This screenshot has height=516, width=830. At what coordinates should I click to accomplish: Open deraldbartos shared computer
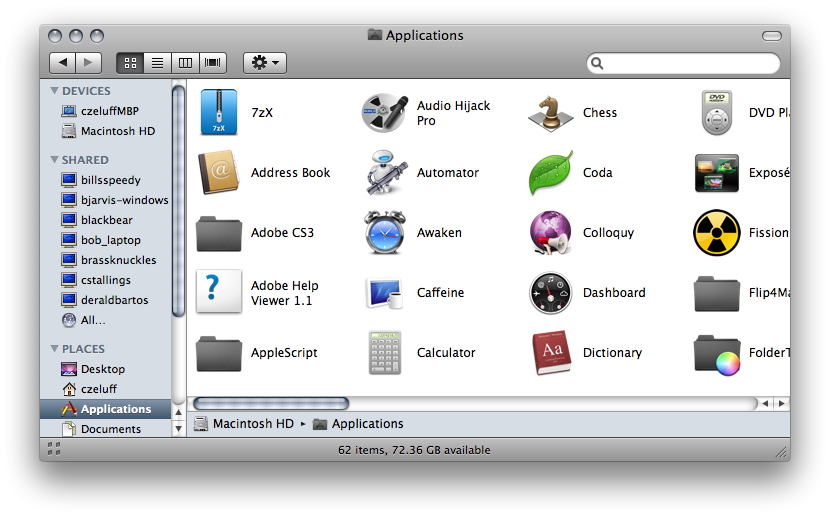coord(106,300)
